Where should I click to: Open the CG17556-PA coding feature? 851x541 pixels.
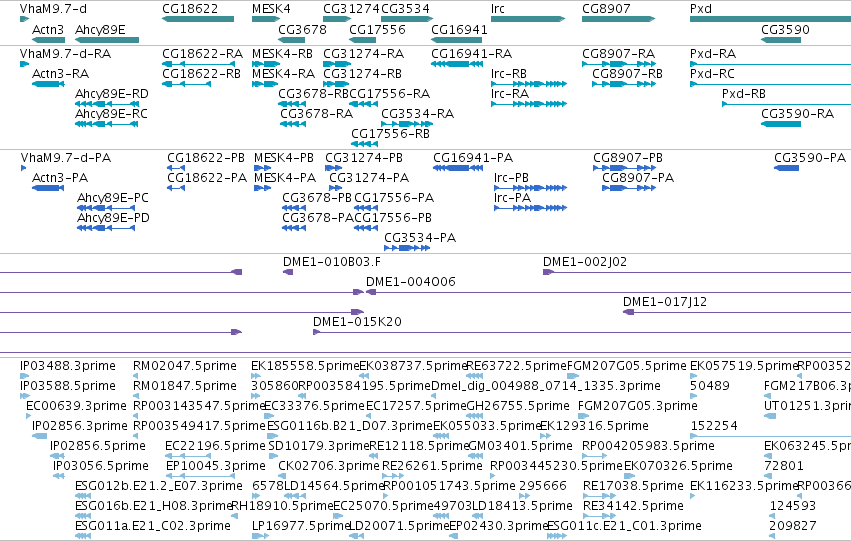click(x=366, y=208)
